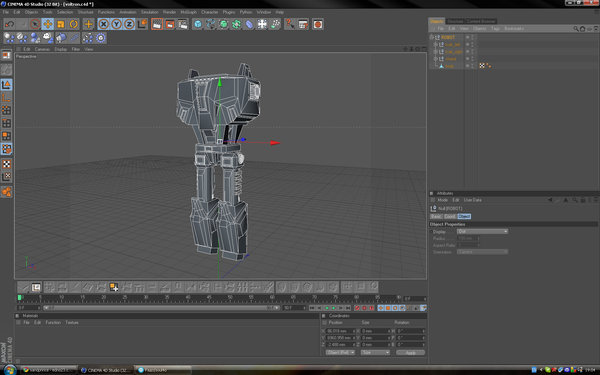Click the green play forward button
Screen dimensions: 600x375
(334, 308)
